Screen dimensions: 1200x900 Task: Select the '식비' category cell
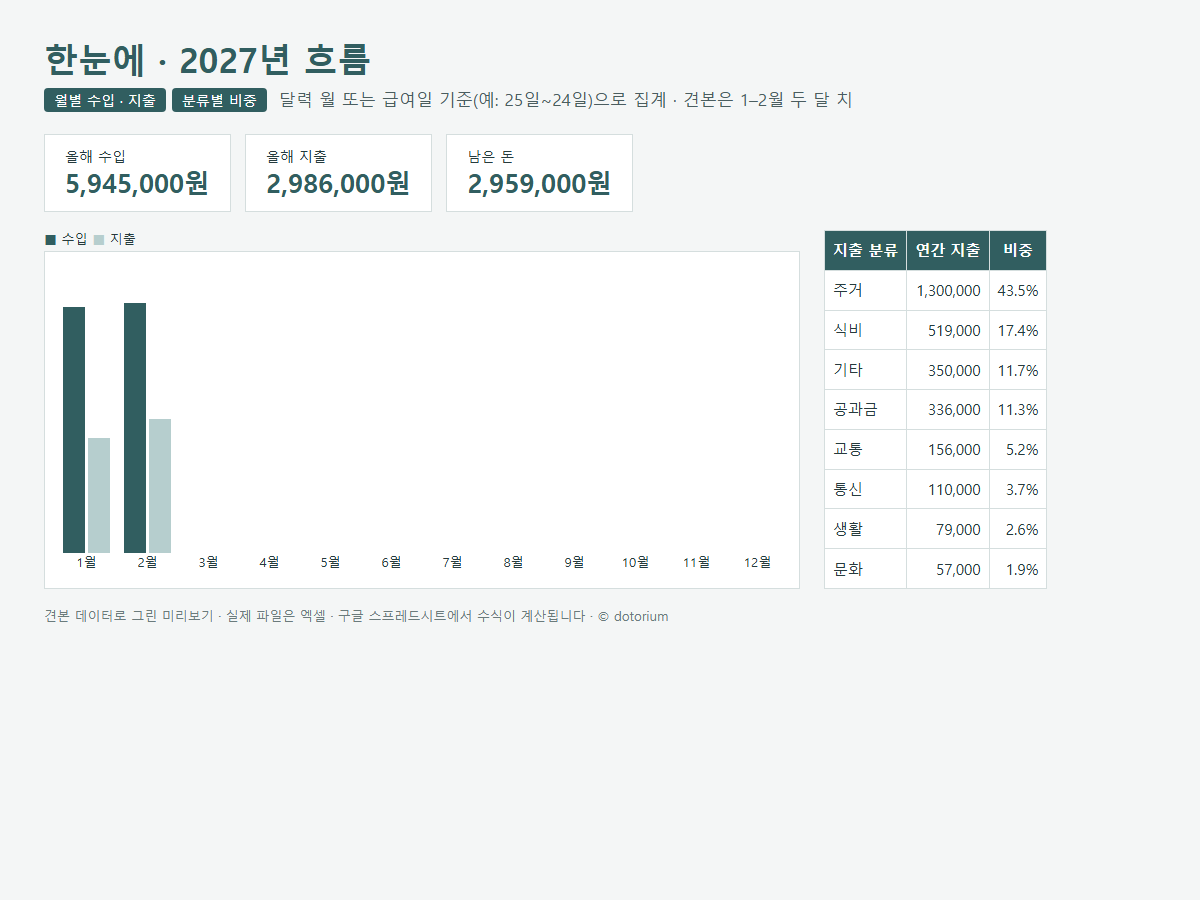pyautogui.click(x=866, y=330)
